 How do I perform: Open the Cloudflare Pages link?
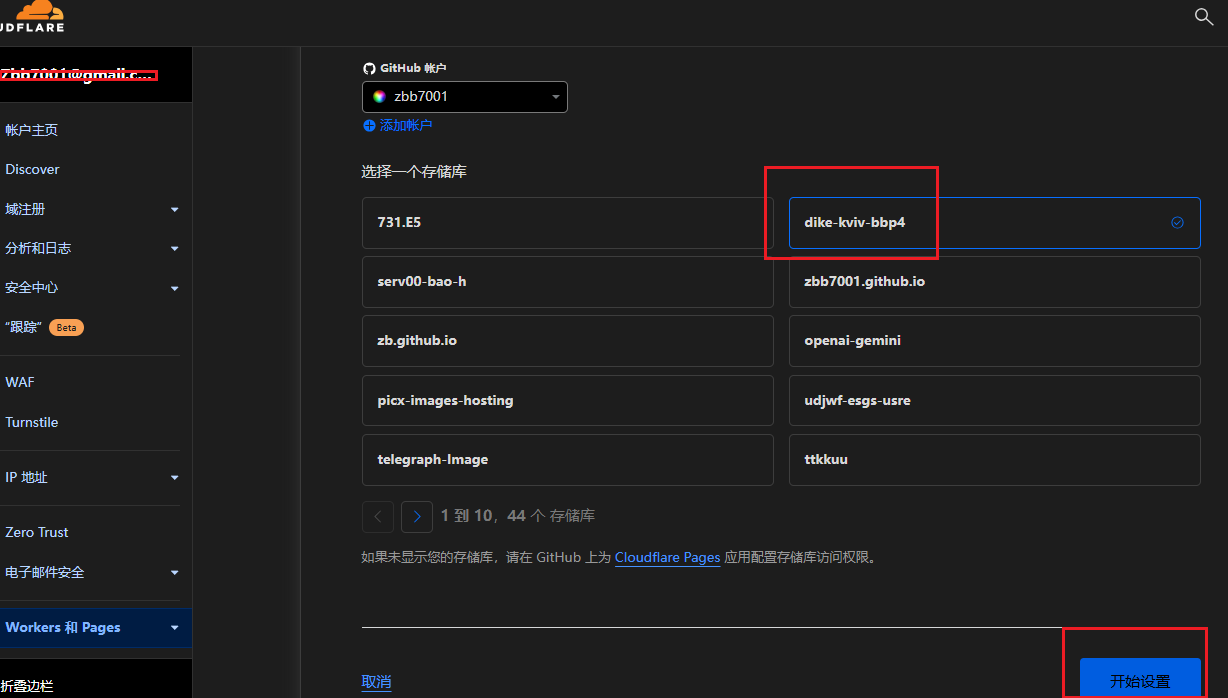point(667,557)
